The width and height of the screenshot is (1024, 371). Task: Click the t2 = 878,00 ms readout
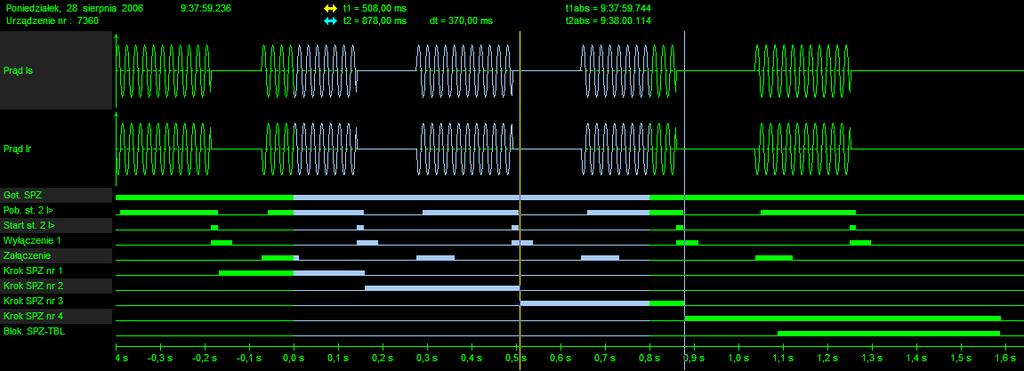(374, 21)
